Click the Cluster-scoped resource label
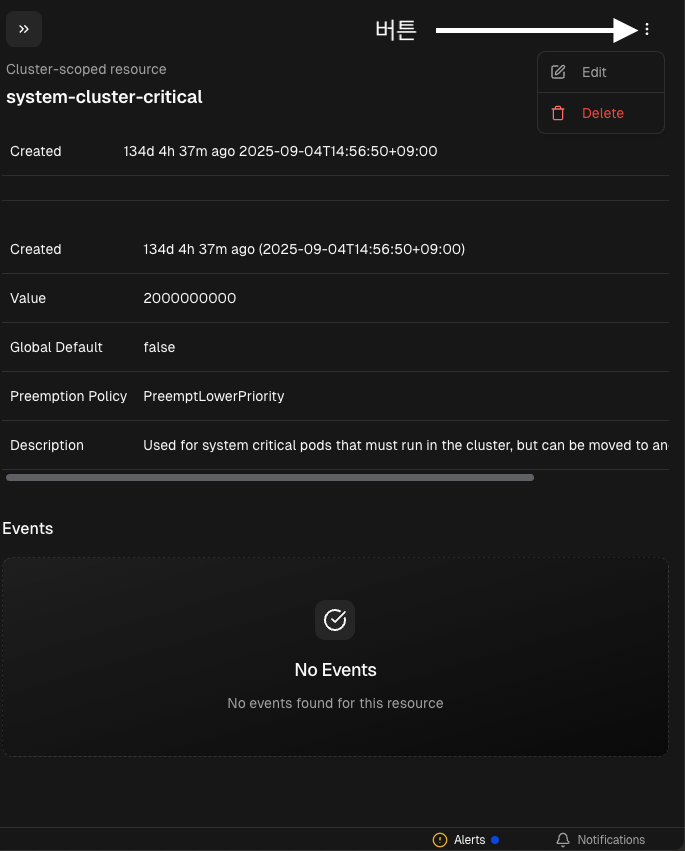Viewport: 685px width, 851px height. pos(86,69)
